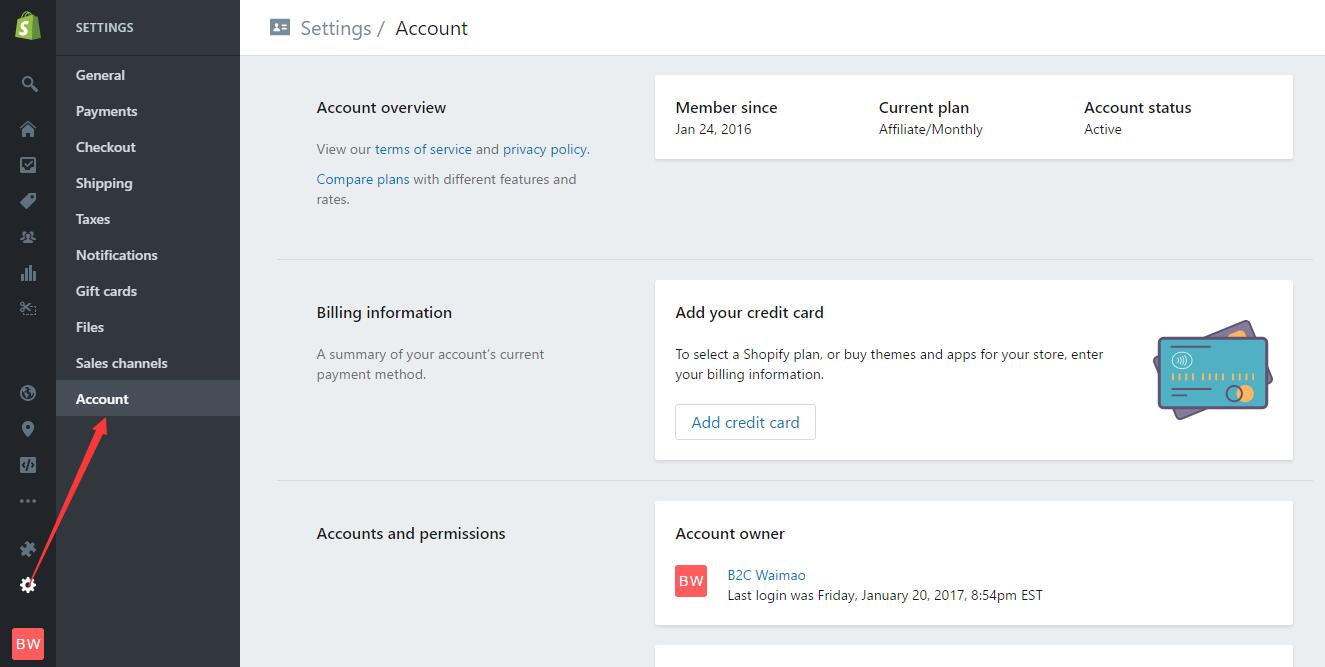Select the Account settings item
This screenshot has height=667, width=1325.
(148, 399)
